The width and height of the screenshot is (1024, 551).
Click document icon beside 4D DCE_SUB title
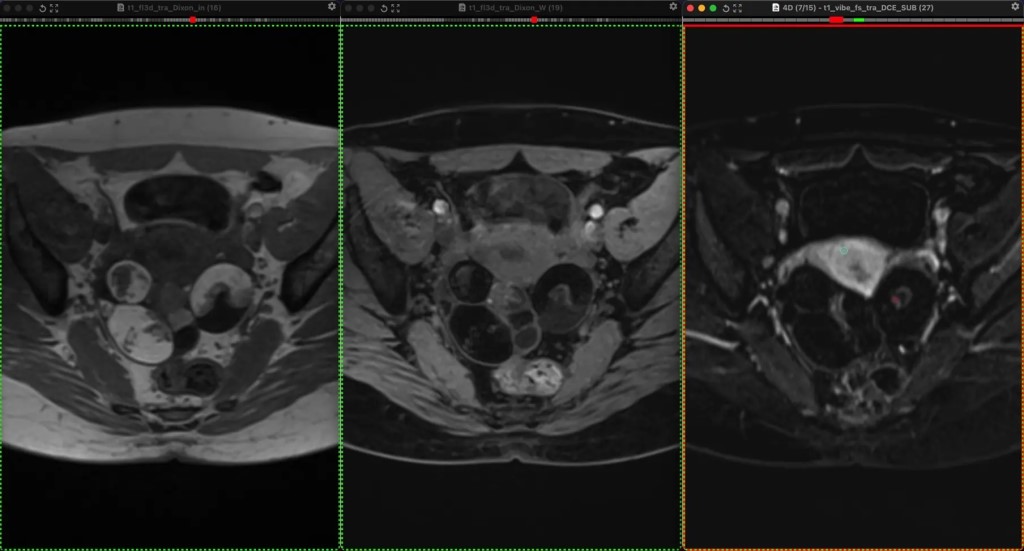click(x=776, y=7)
